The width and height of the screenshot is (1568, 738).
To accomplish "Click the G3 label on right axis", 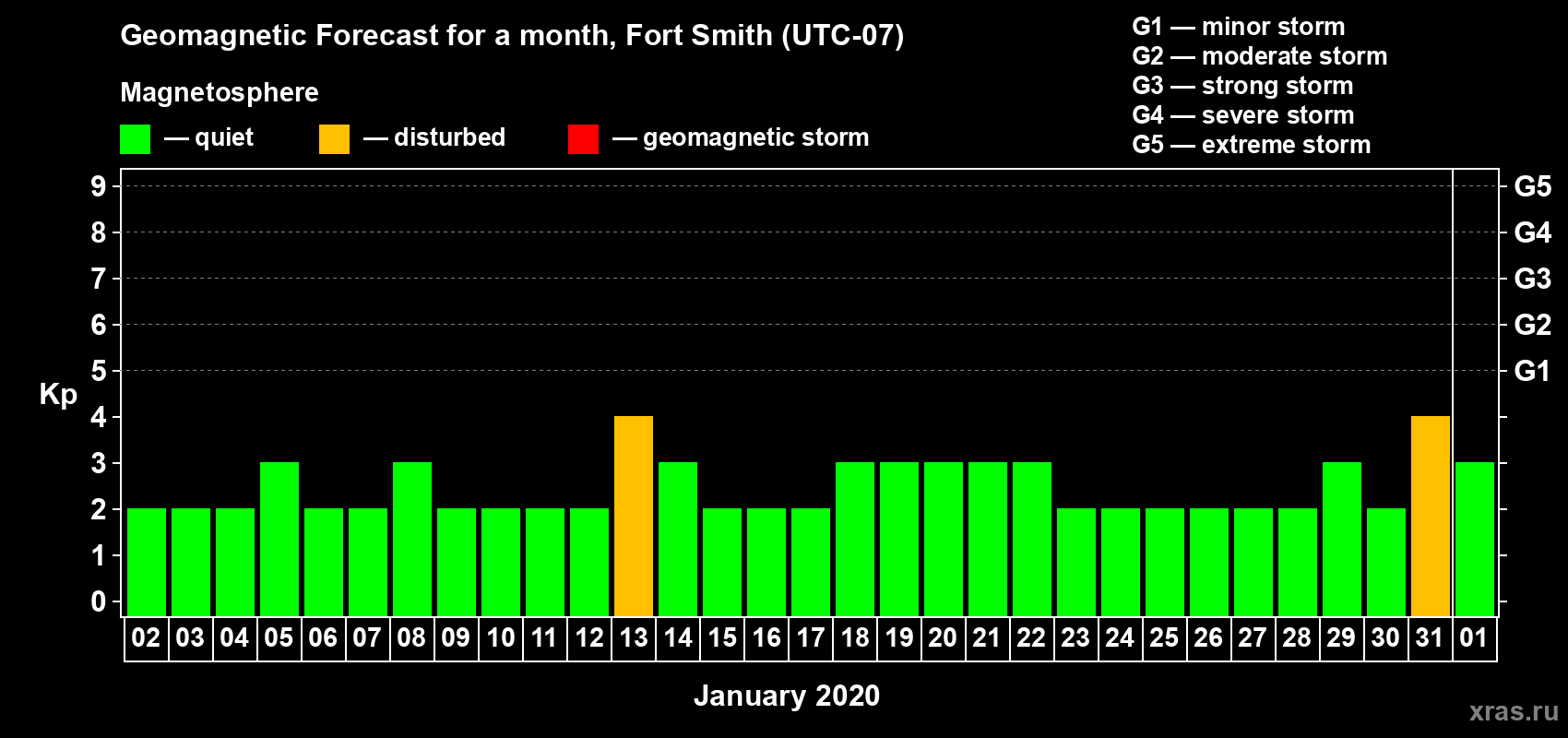I will [x=1533, y=279].
